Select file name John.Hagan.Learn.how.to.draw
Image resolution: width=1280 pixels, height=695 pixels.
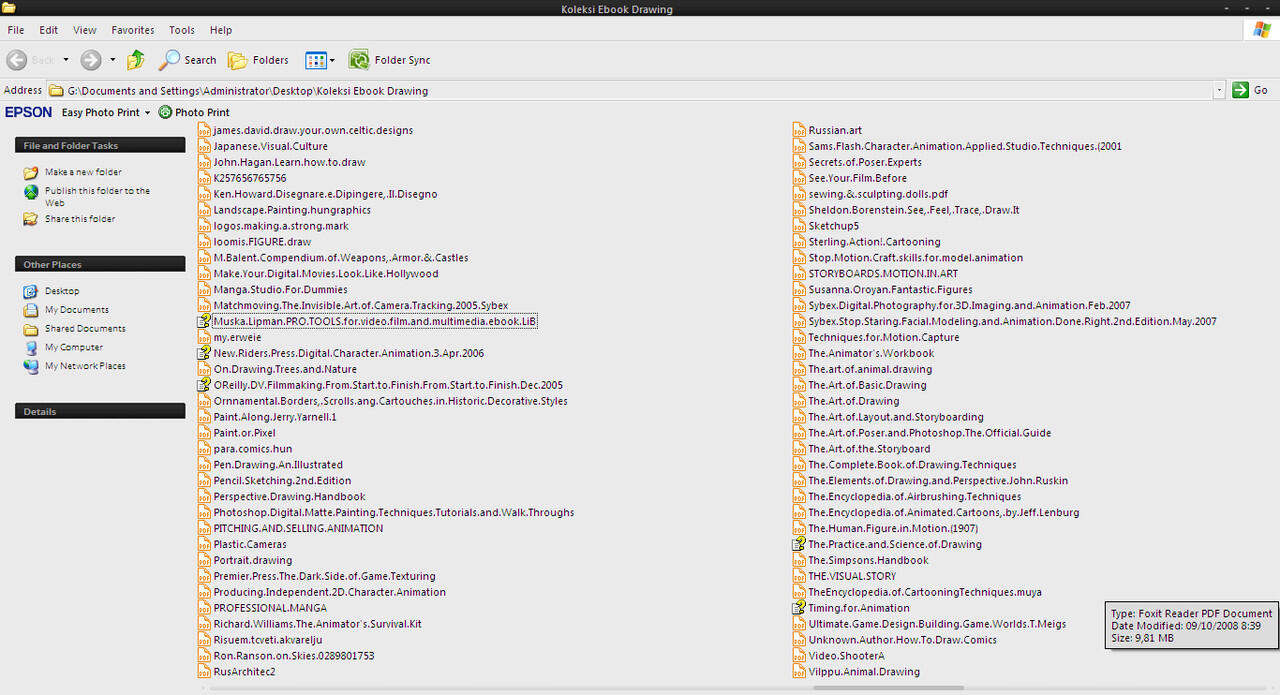click(290, 162)
